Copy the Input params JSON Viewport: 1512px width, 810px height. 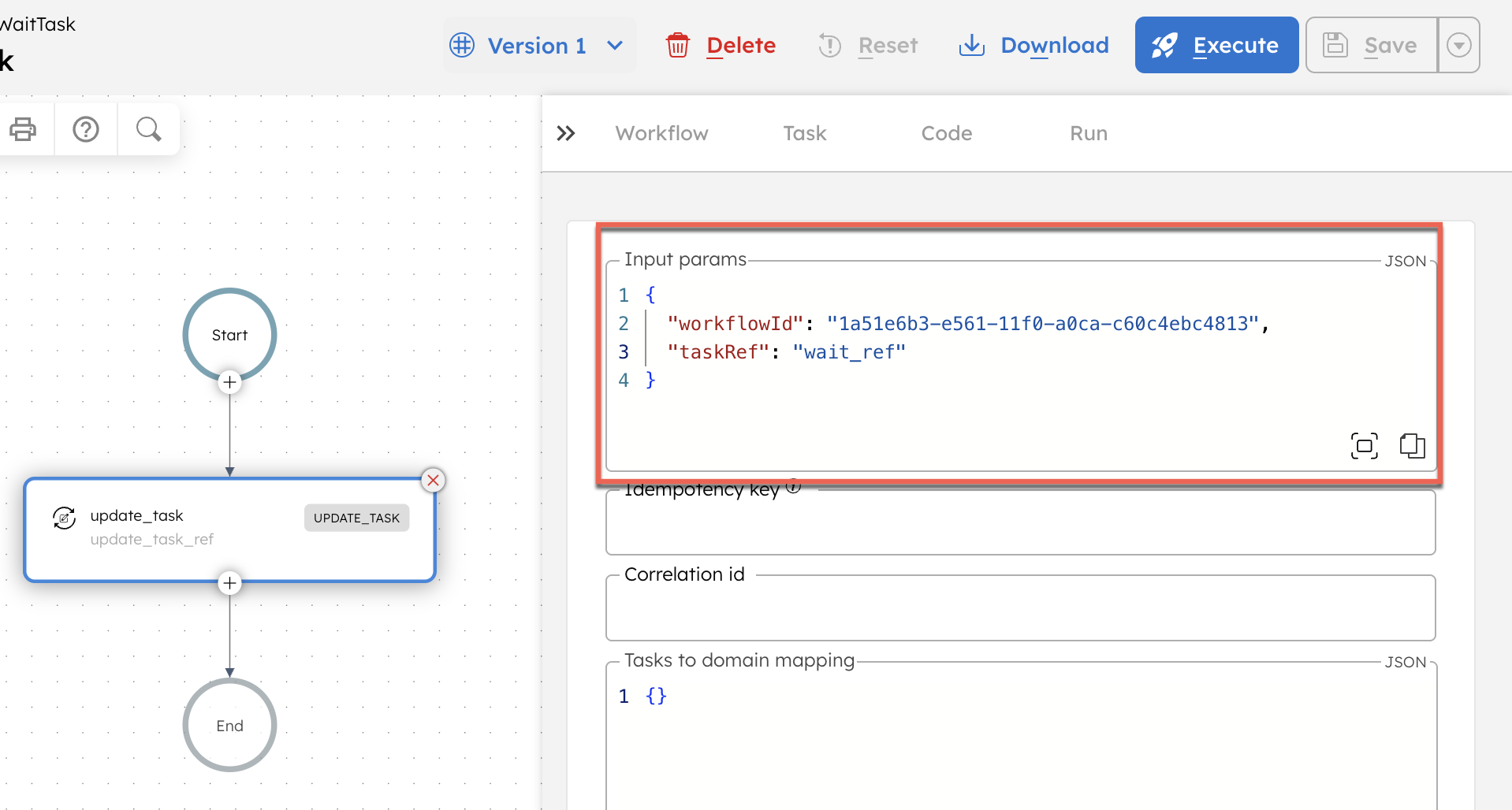tap(1413, 445)
